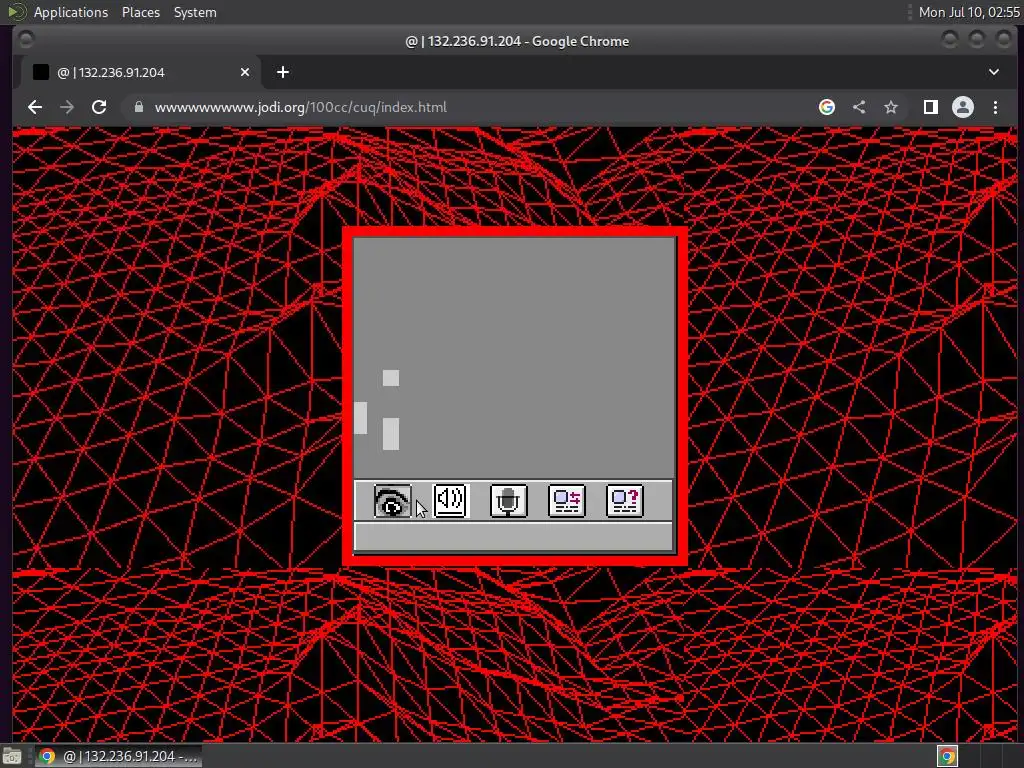1024x768 pixels.
Task: Click the Chrome icon in bottom-right tray
Action: pyautogui.click(x=948, y=756)
